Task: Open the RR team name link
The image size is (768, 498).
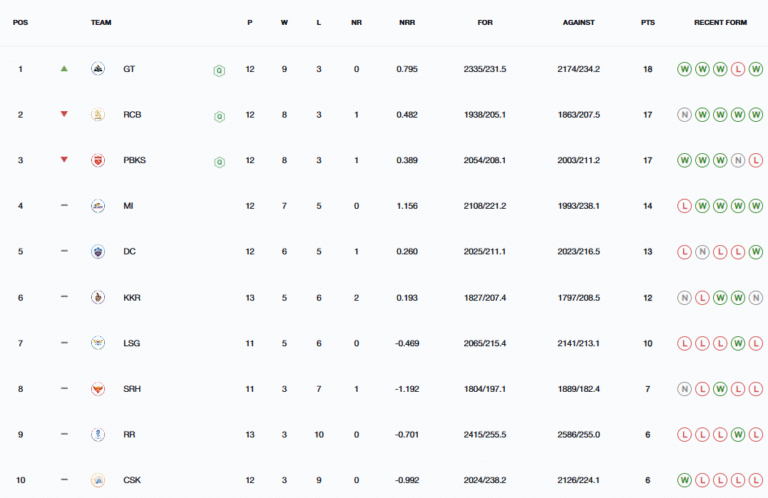Action: [129, 434]
